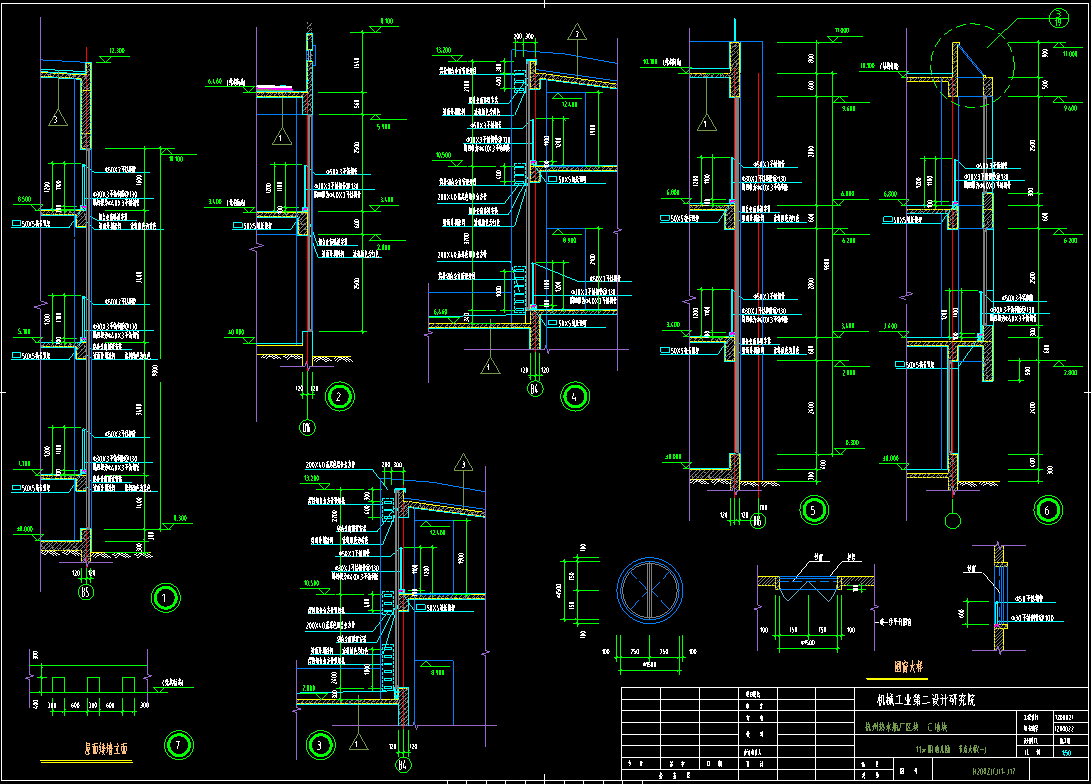Click the green detail number 6 circle

[1047, 509]
